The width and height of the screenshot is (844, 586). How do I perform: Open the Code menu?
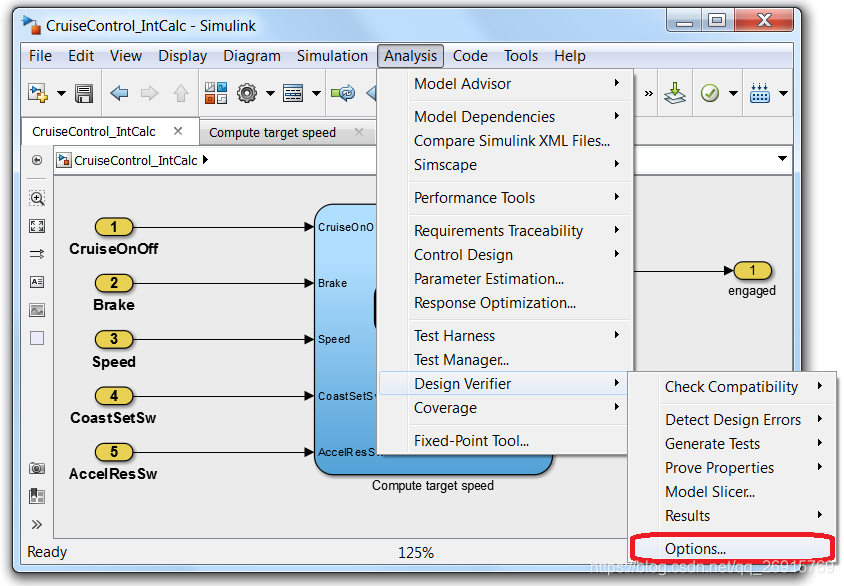tap(470, 56)
